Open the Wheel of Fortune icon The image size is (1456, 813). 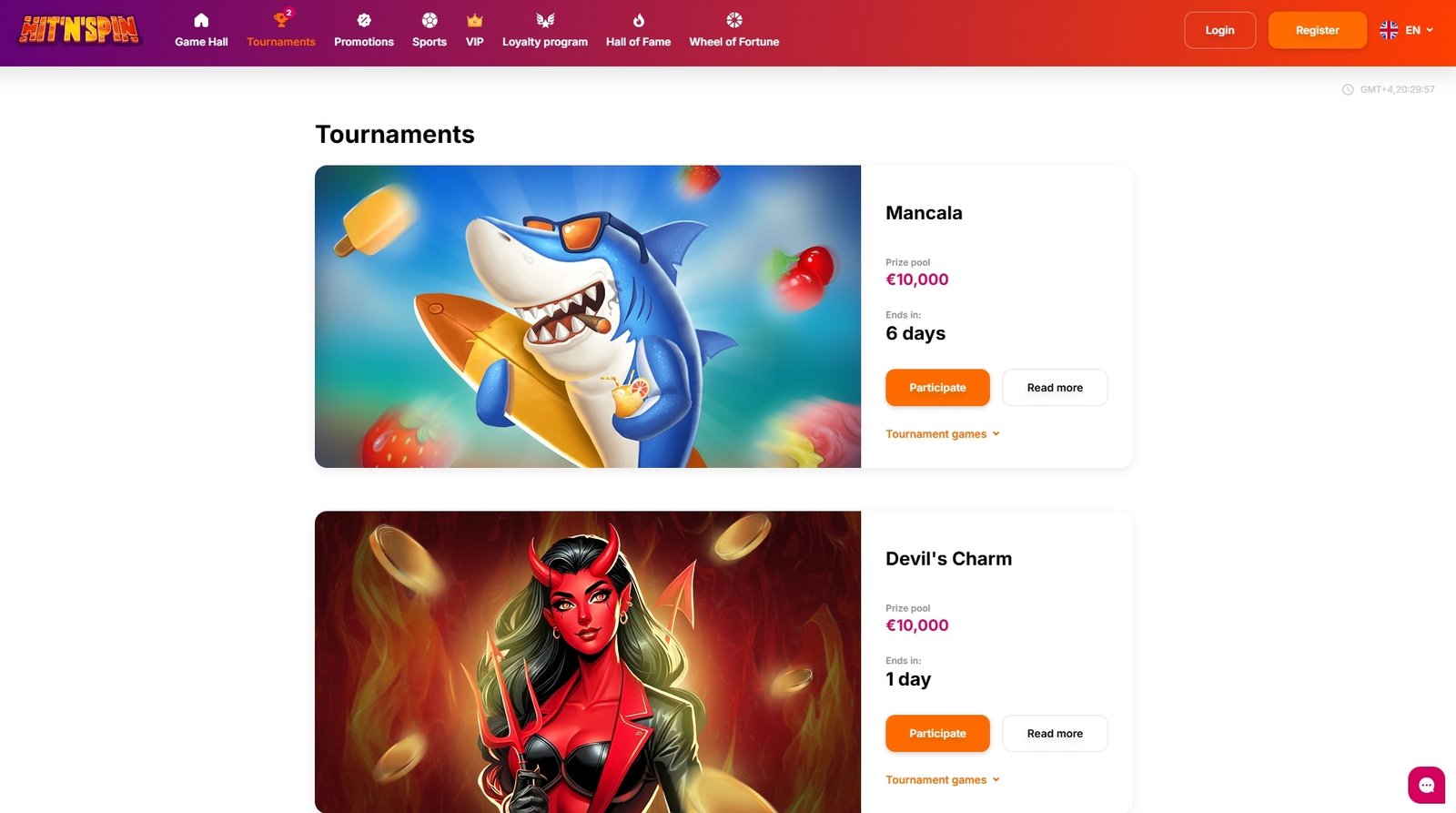pos(734,20)
